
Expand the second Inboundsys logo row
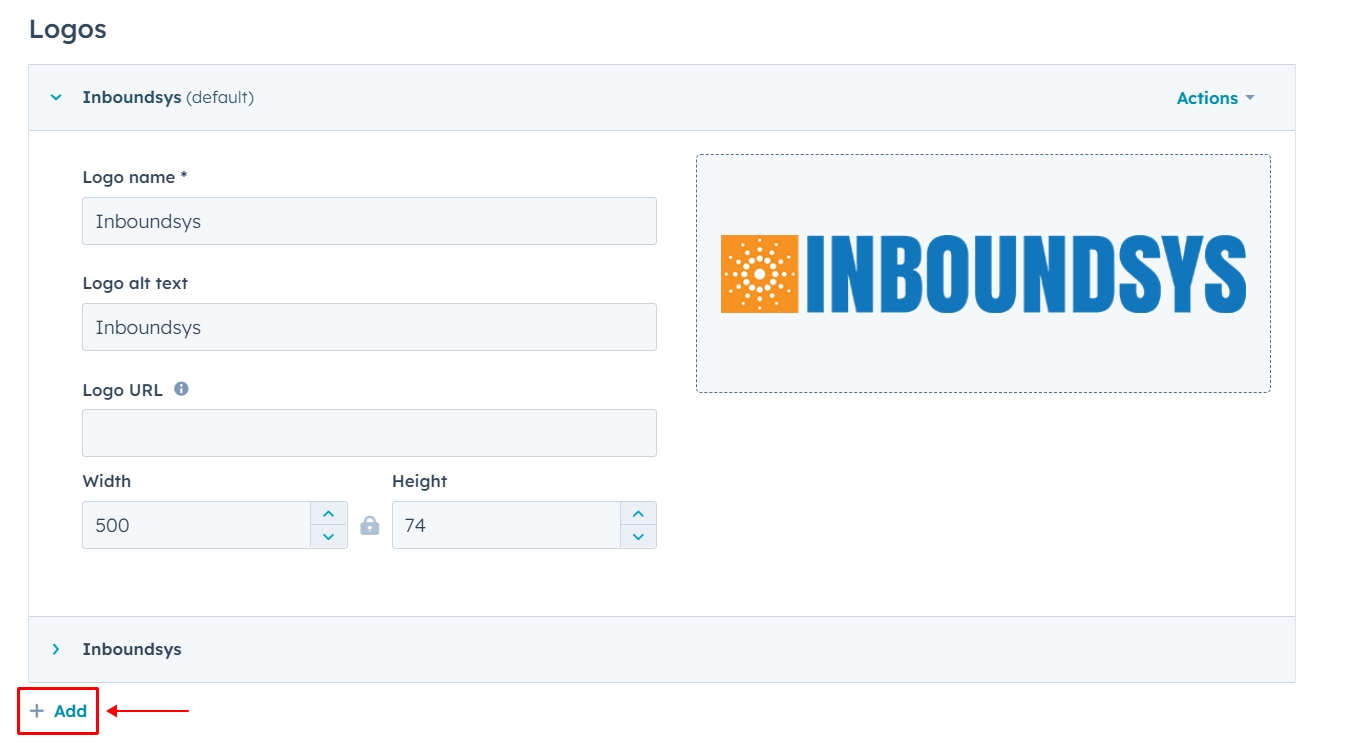[x=56, y=650]
